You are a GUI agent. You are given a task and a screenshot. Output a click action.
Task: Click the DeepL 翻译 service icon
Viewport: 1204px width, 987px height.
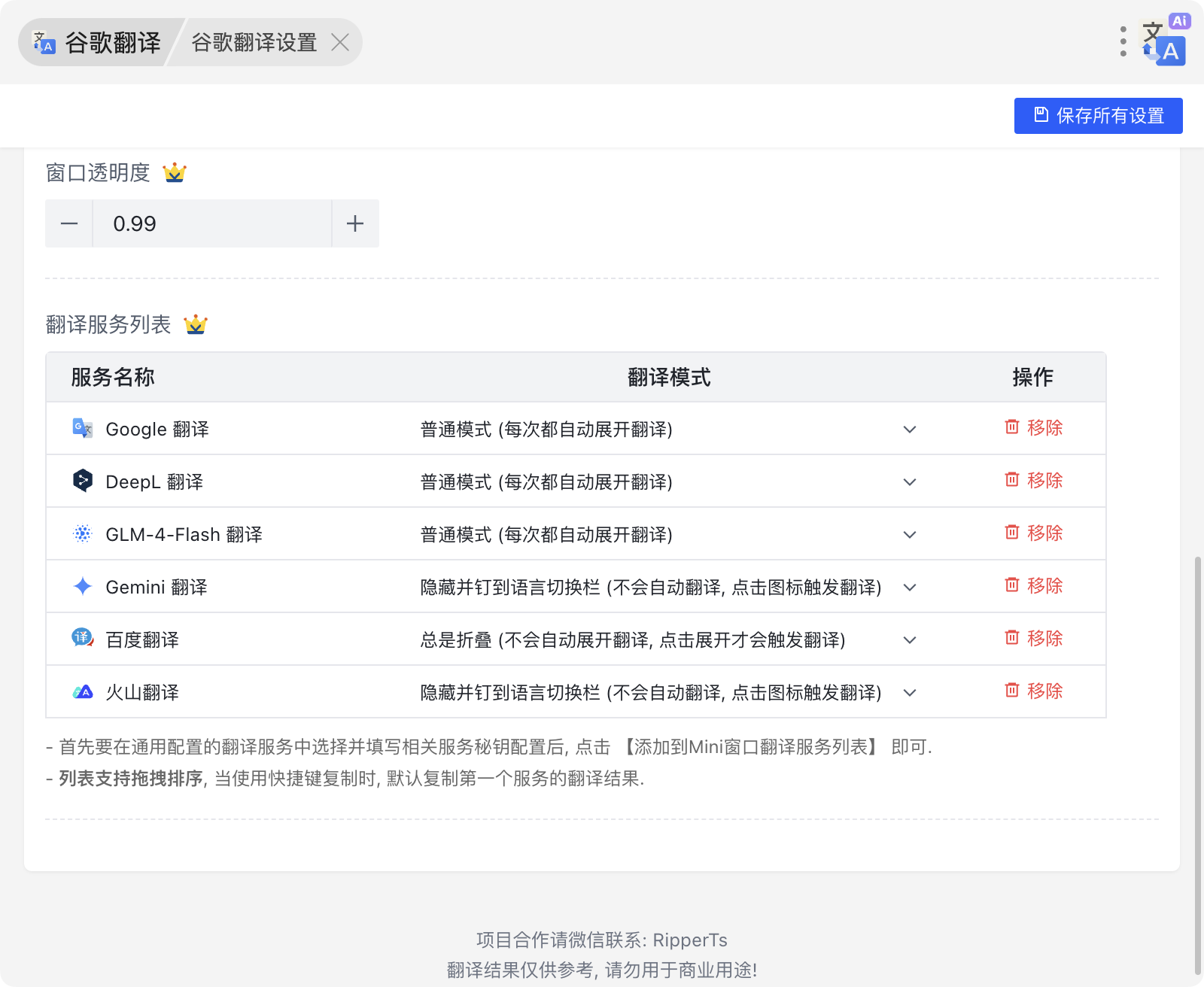click(82, 481)
